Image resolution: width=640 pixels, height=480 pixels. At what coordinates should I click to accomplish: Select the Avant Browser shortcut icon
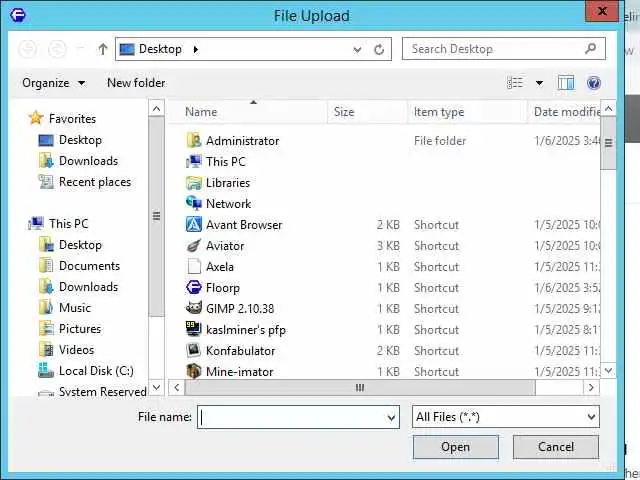pyautogui.click(x=194, y=224)
